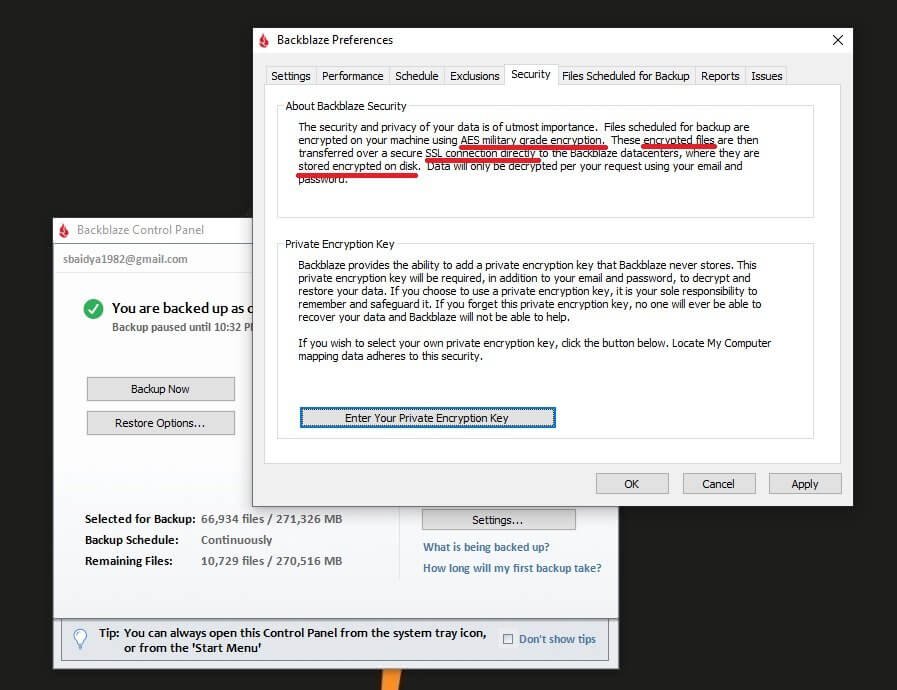Show the Reports tab
897x690 pixels.
point(720,76)
